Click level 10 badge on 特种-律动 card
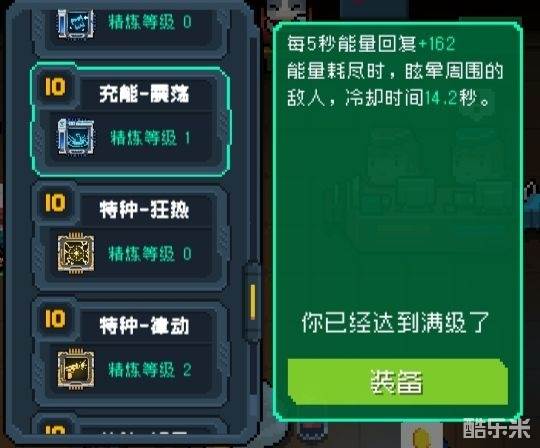Image resolution: width=540 pixels, height=448 pixels. [x=55, y=319]
